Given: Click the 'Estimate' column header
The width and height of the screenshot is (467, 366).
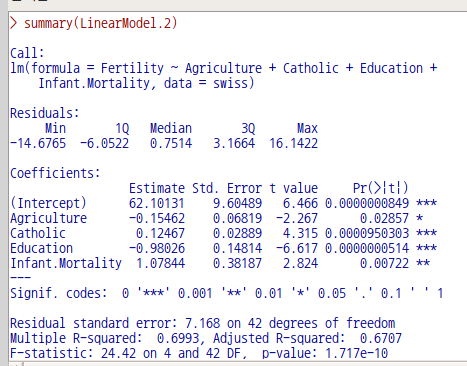Looking at the screenshot, I should 157,188.
